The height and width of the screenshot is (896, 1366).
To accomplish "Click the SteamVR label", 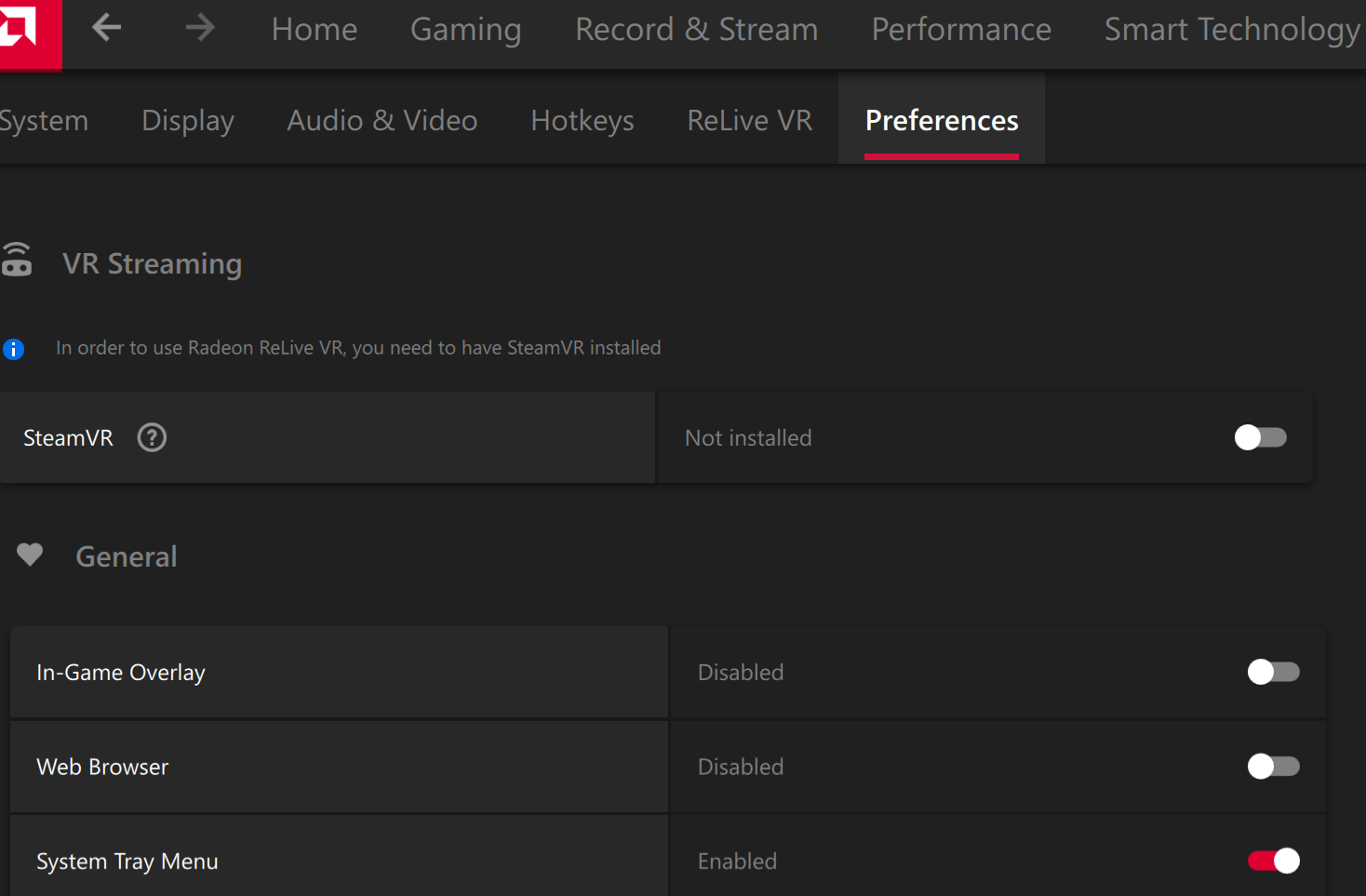I will (x=68, y=438).
